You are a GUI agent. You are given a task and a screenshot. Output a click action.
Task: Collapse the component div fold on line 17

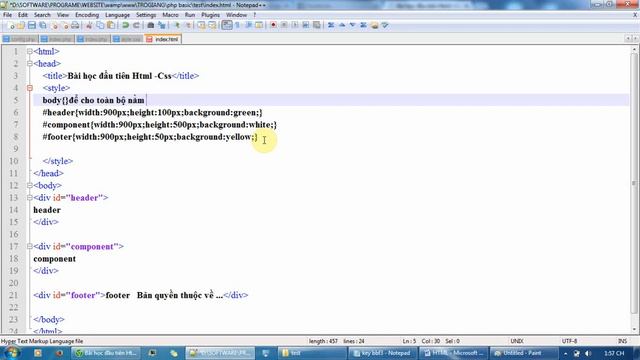click(30, 247)
